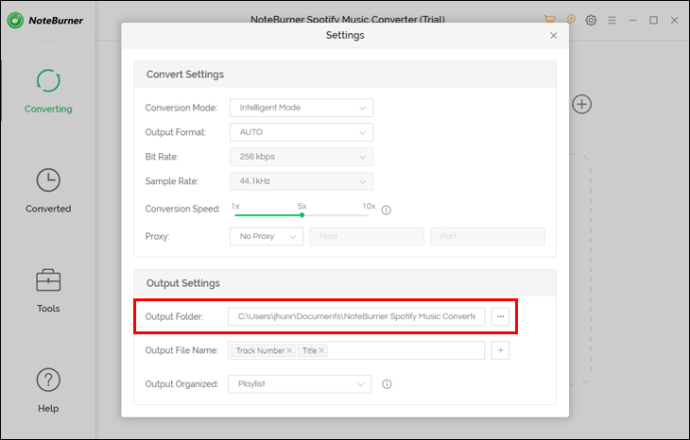Click the Conversion Speed info icon
This screenshot has width=690, height=440.
click(x=386, y=210)
